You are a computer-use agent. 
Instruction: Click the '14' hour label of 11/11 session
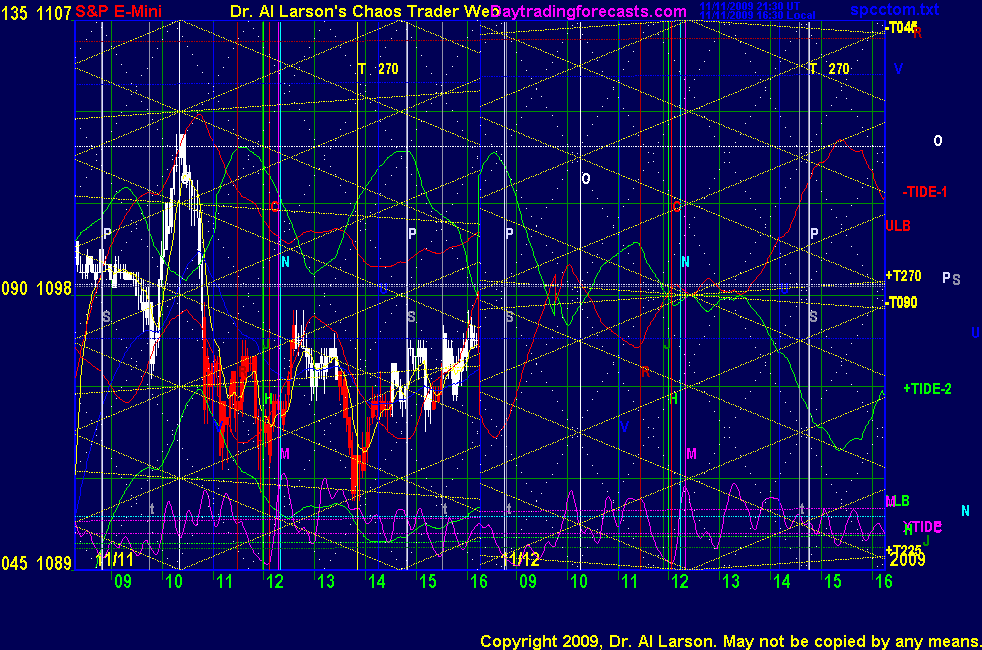click(376, 582)
